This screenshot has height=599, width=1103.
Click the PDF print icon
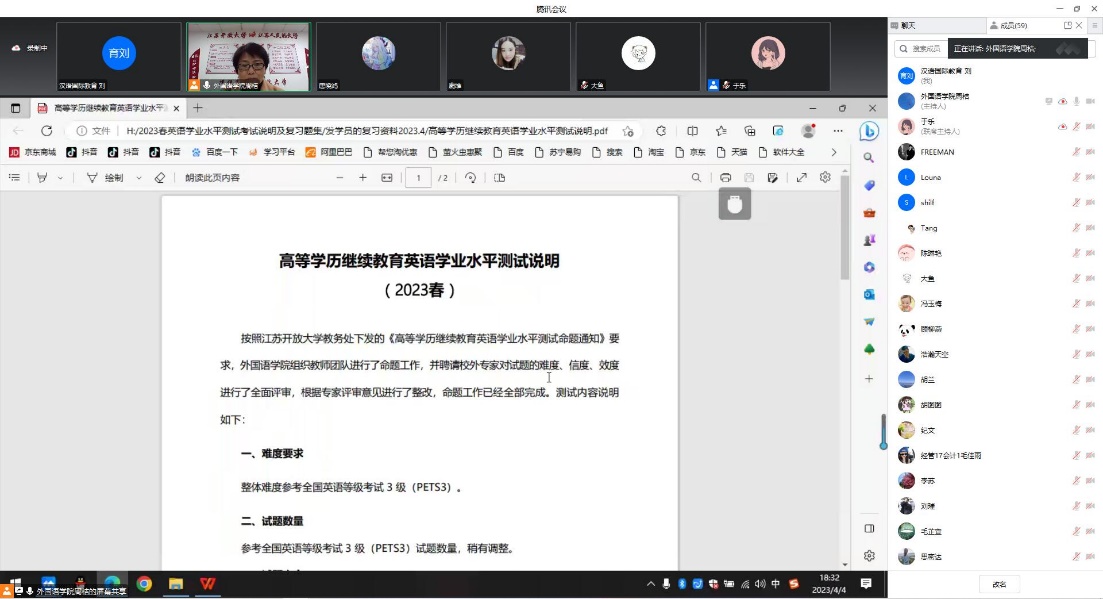725,178
